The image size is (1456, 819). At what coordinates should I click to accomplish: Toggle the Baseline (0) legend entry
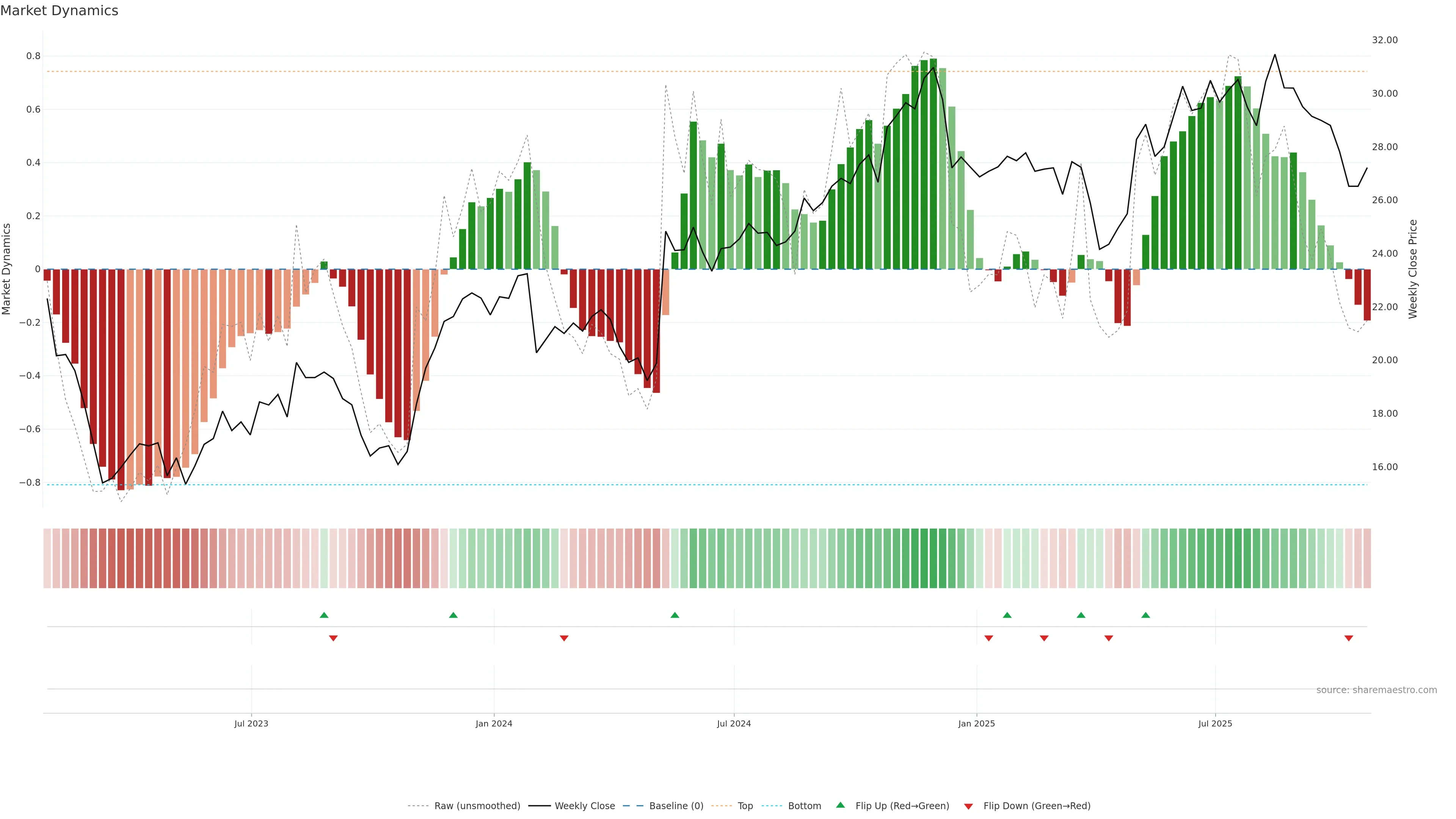click(676, 806)
